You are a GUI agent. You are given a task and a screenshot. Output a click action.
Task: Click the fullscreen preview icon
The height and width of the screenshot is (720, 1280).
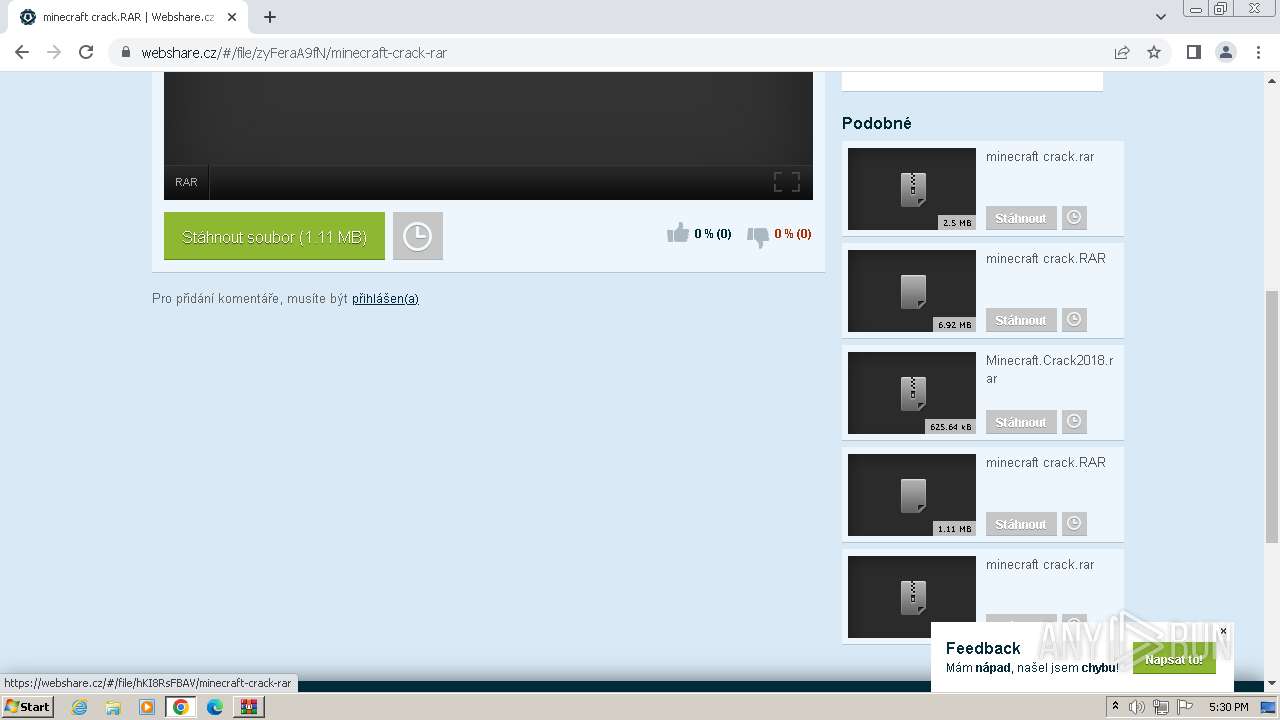pyautogui.click(x=787, y=182)
